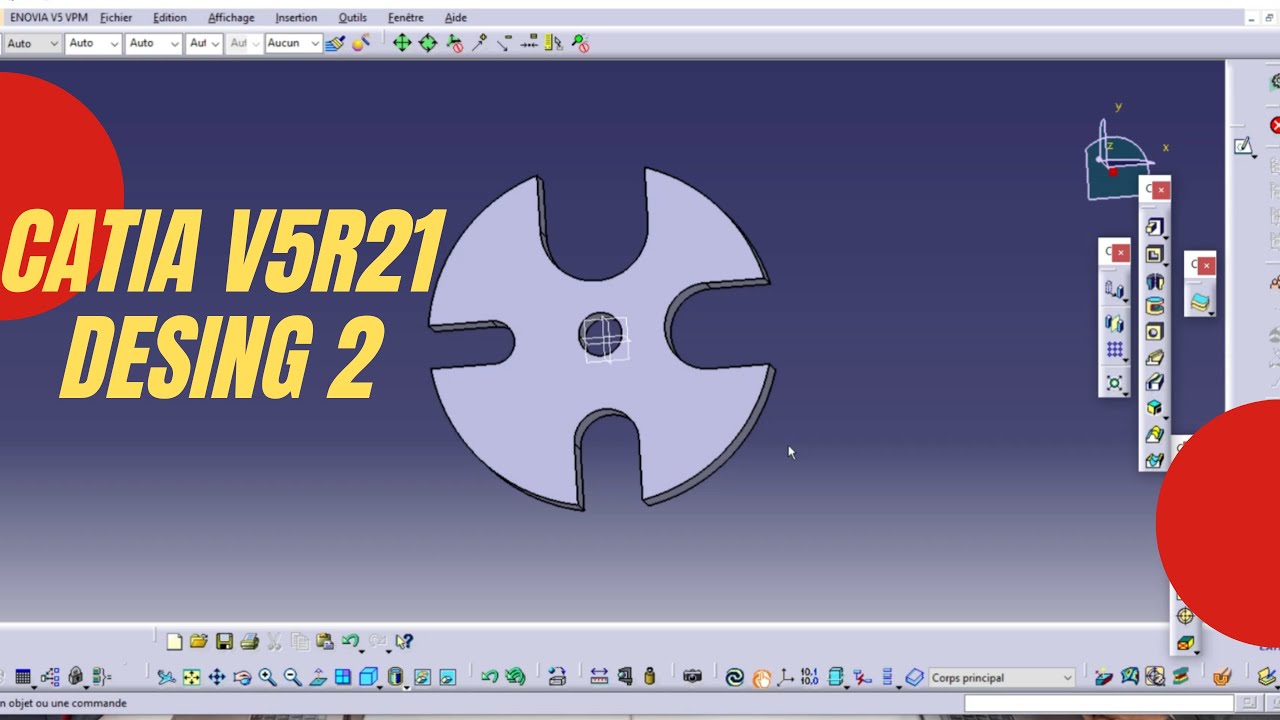
Task: Click the What's This help icon
Action: click(x=404, y=641)
